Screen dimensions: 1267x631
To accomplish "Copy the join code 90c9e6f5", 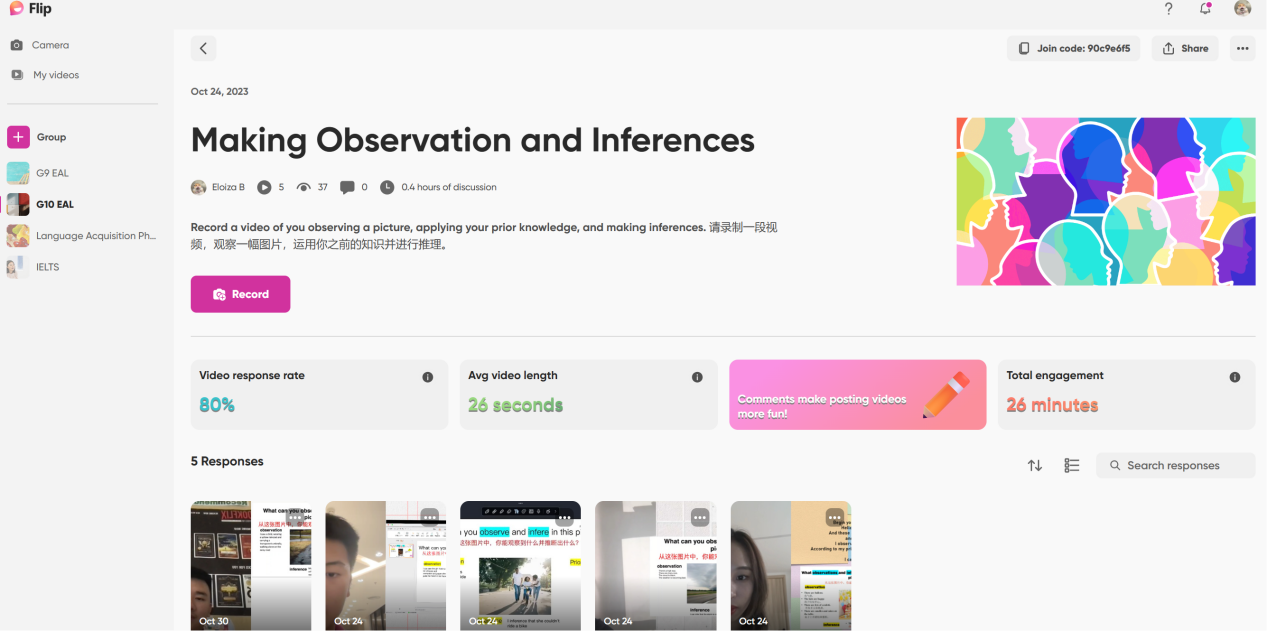I will point(1073,48).
